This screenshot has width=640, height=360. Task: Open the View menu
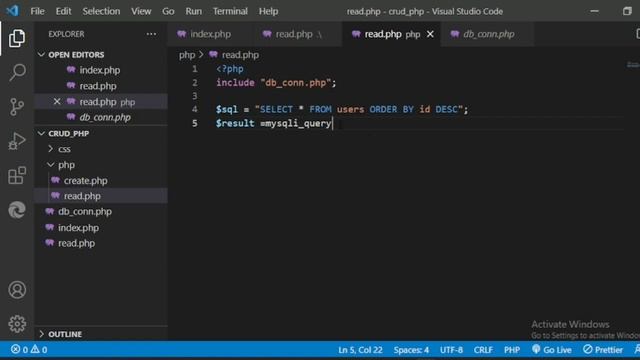[141, 11]
